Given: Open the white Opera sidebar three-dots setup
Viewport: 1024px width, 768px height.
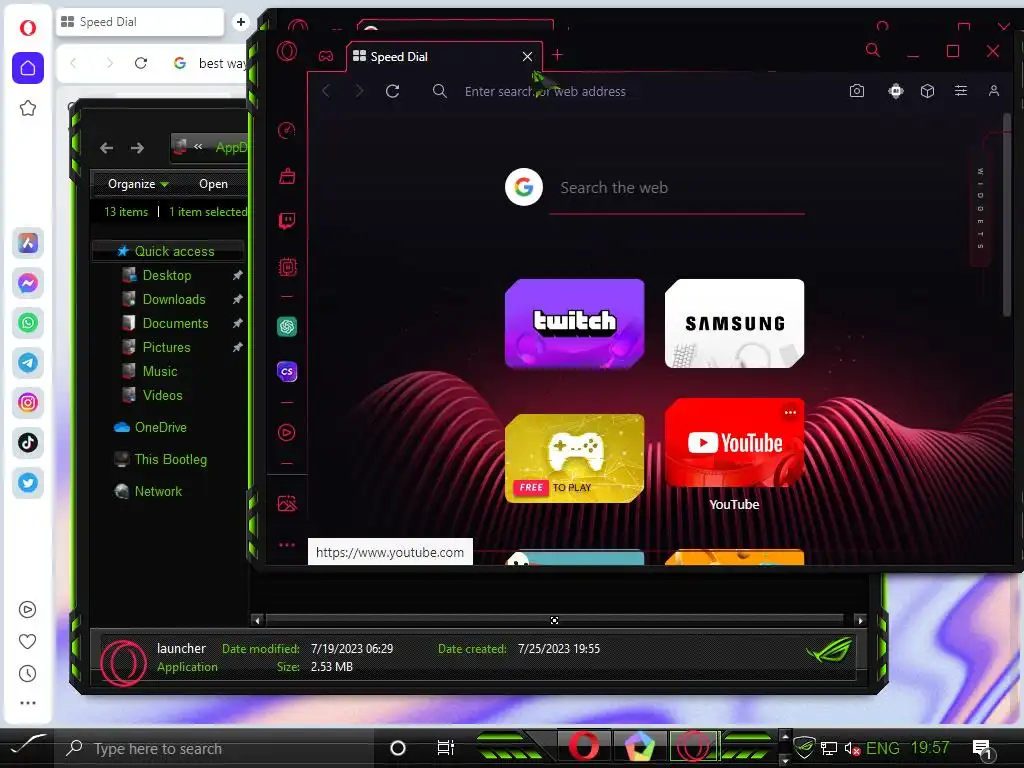Looking at the screenshot, I should pyautogui.click(x=27, y=703).
